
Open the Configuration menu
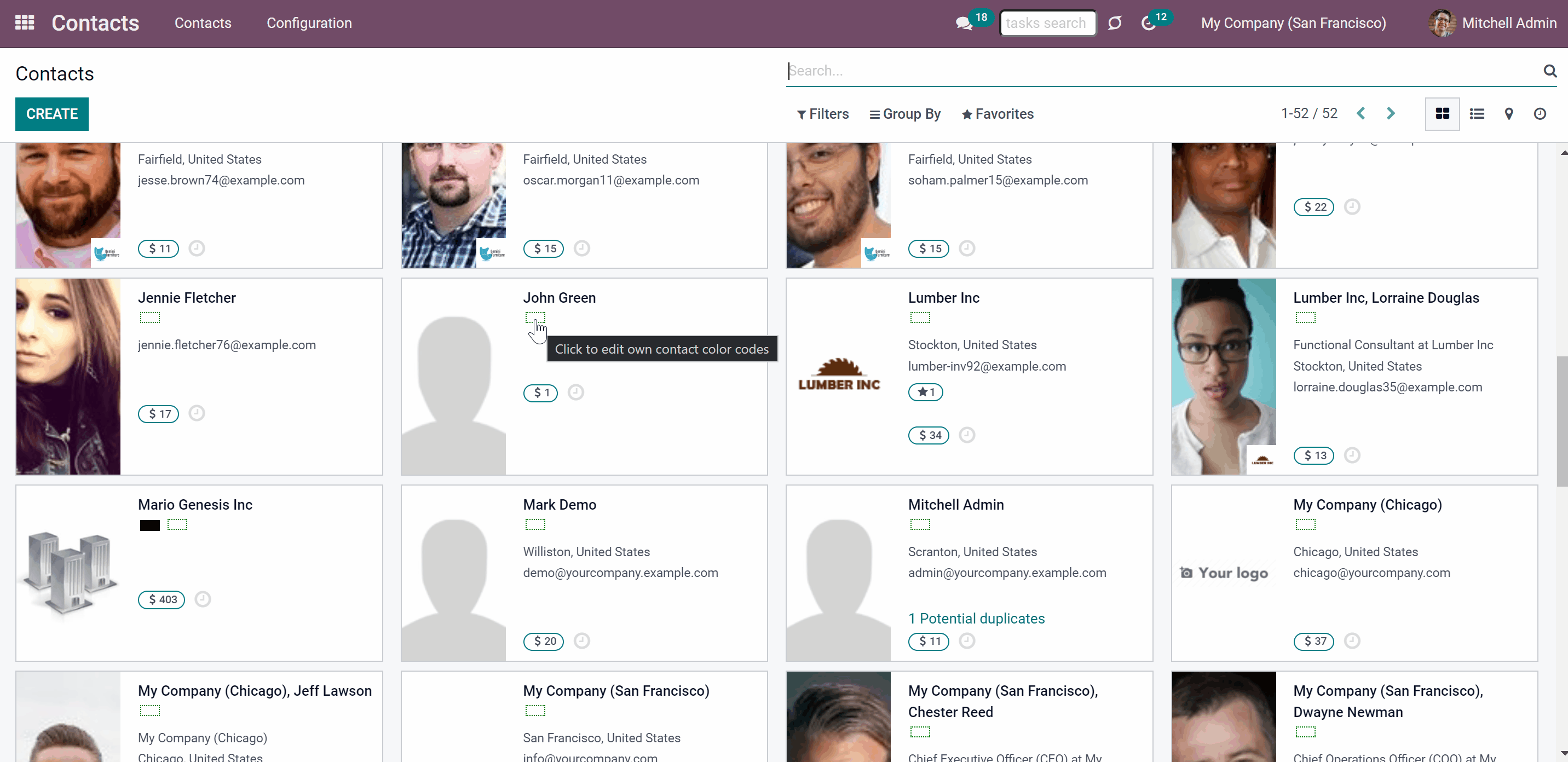309,23
